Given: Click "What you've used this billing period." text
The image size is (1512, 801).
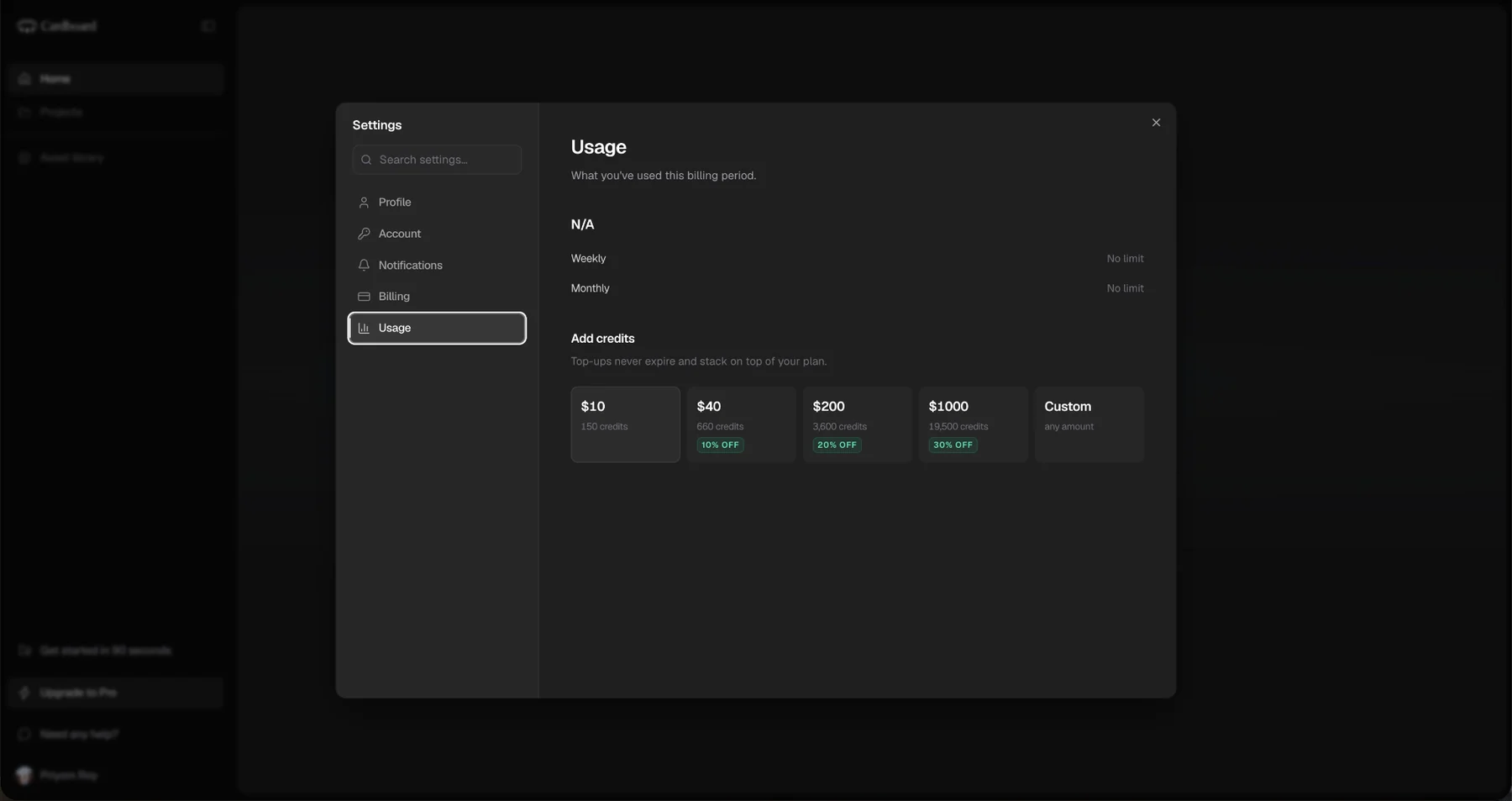Looking at the screenshot, I should [664, 176].
